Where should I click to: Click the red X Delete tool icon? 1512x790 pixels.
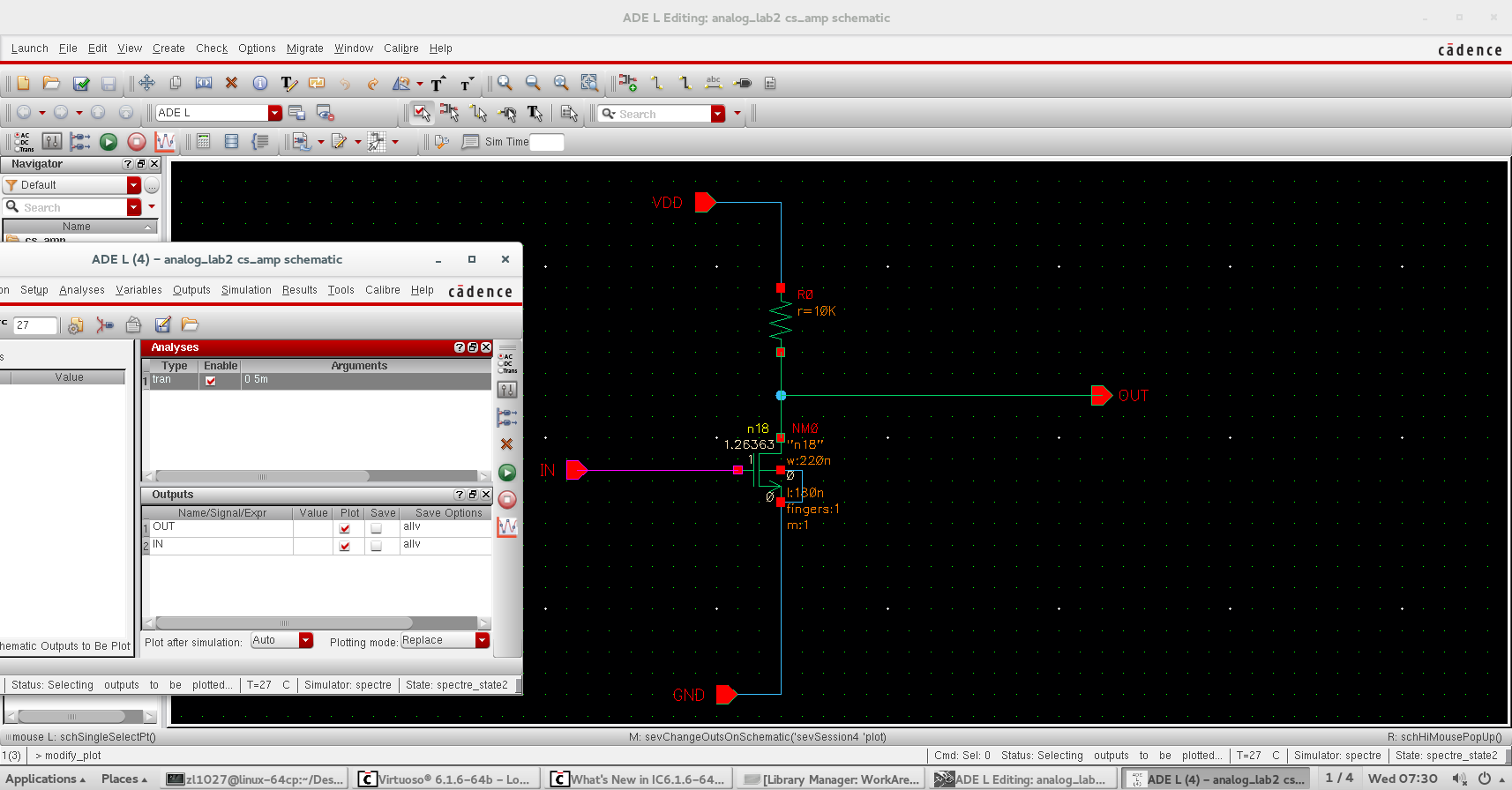point(231,83)
